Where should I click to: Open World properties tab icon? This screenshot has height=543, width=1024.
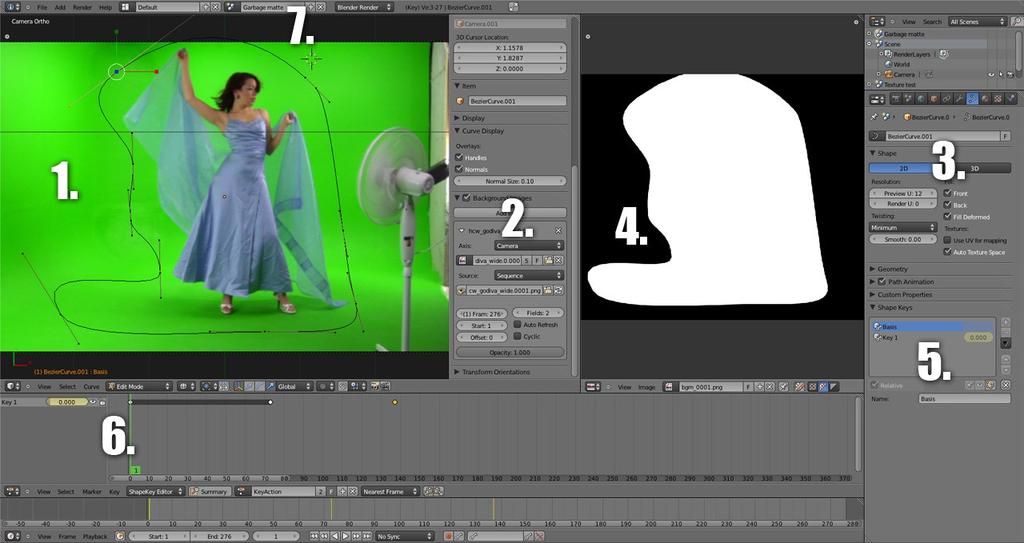coord(921,99)
